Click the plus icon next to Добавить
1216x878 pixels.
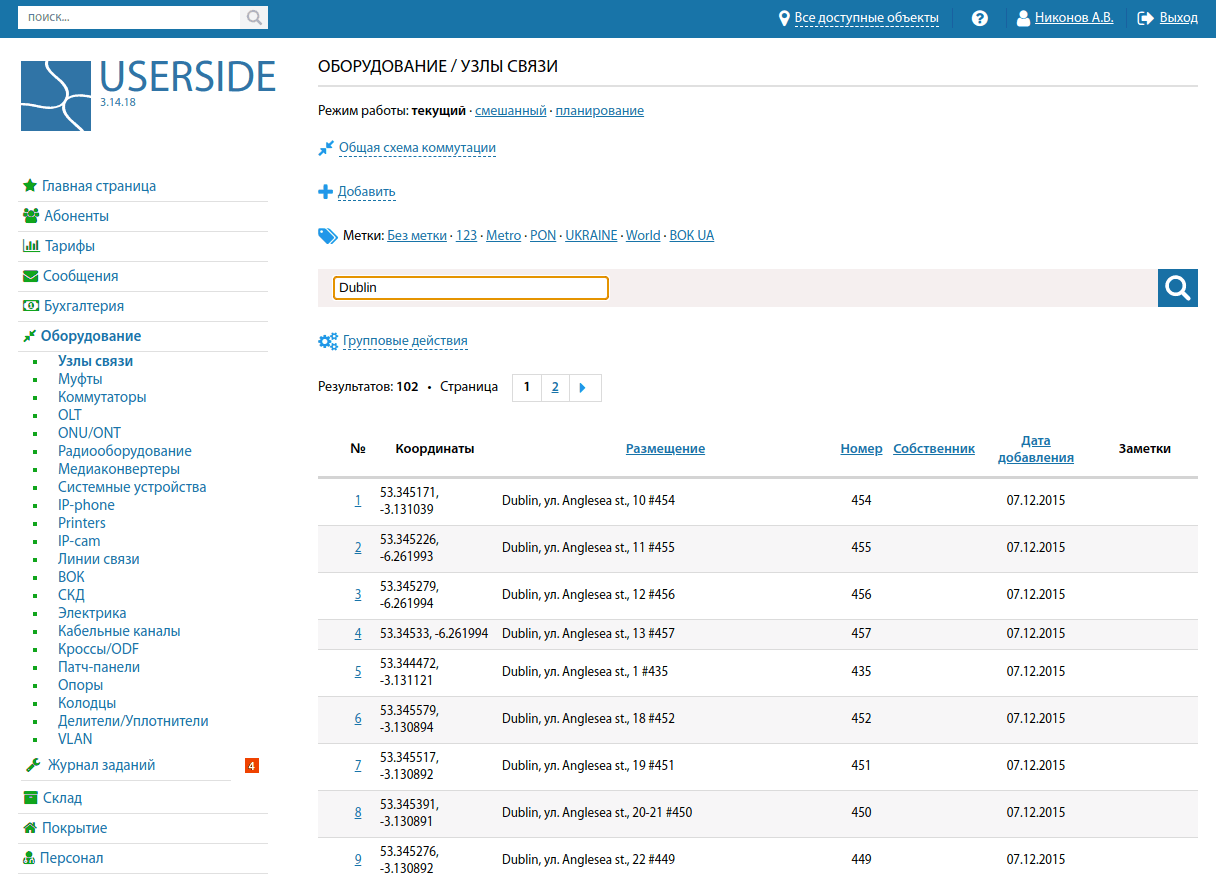(x=325, y=191)
